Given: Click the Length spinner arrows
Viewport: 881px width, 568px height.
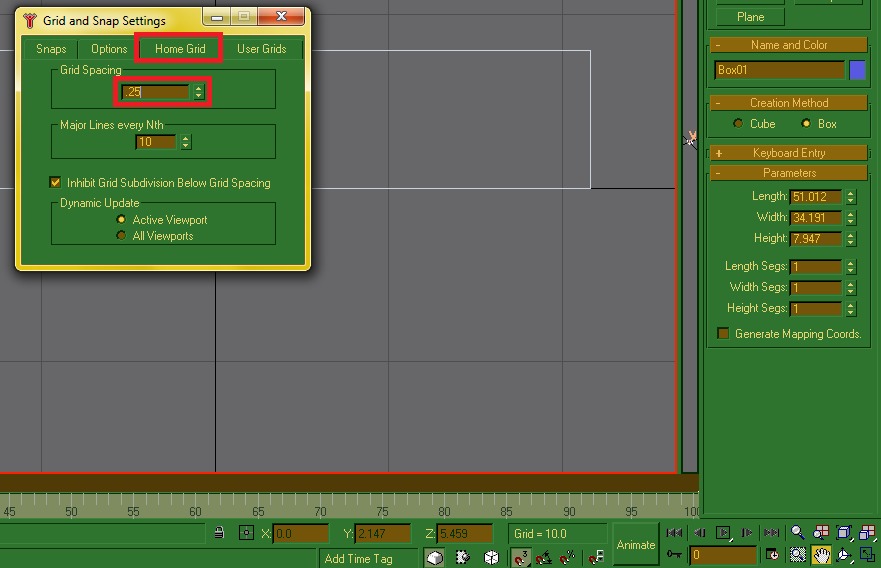Looking at the screenshot, I should (851, 197).
